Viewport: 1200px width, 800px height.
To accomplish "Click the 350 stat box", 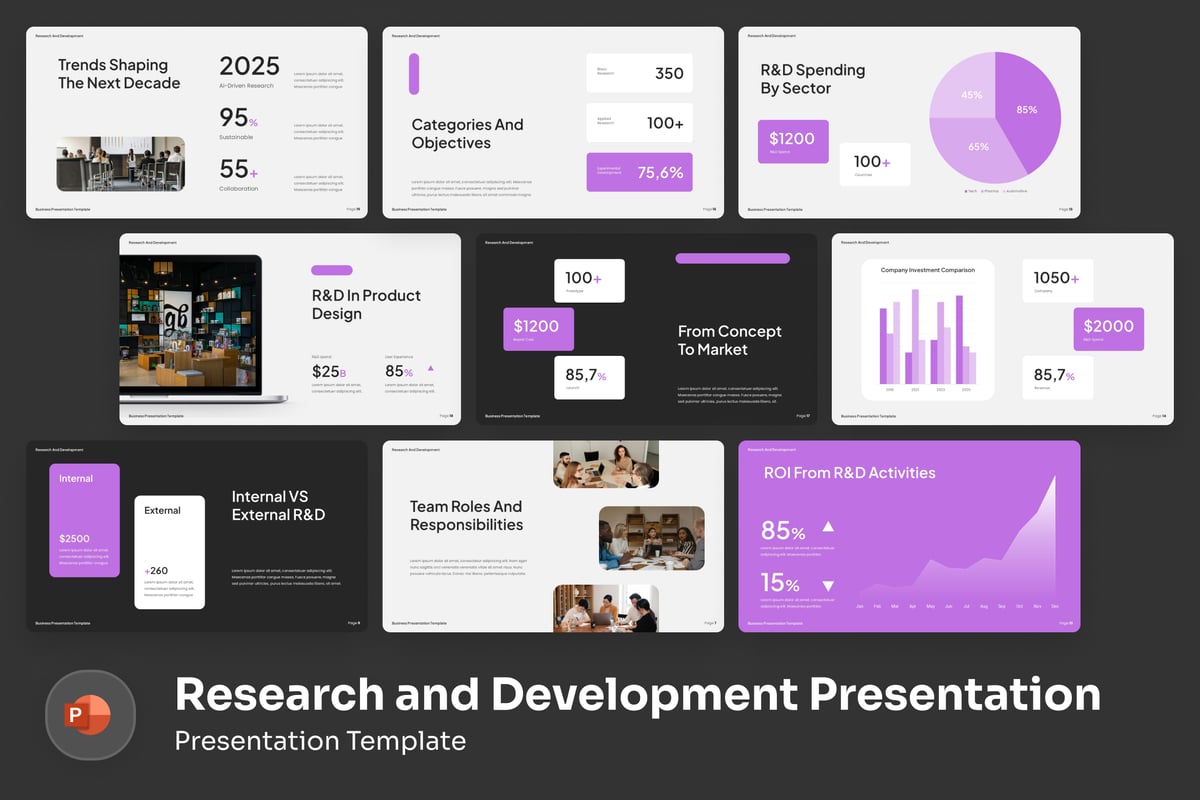I will pyautogui.click(x=639, y=73).
